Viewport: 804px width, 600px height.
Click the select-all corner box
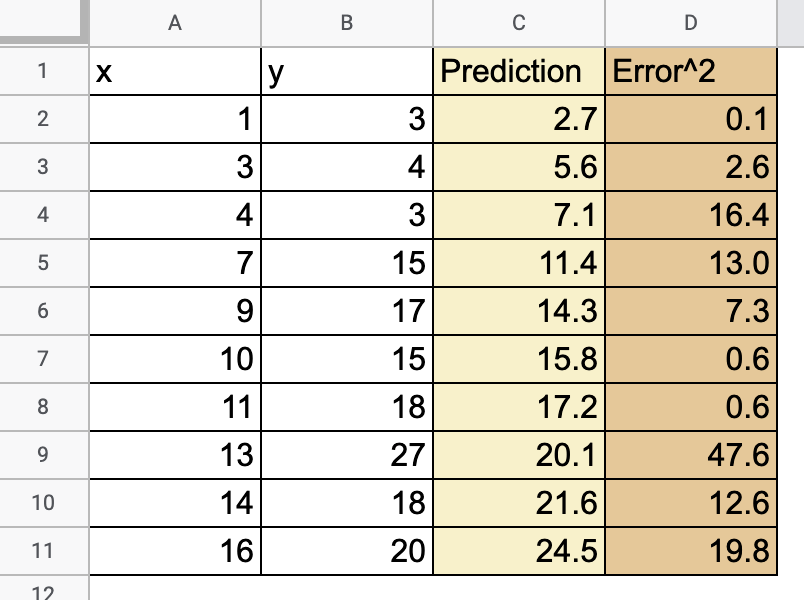[45, 23]
